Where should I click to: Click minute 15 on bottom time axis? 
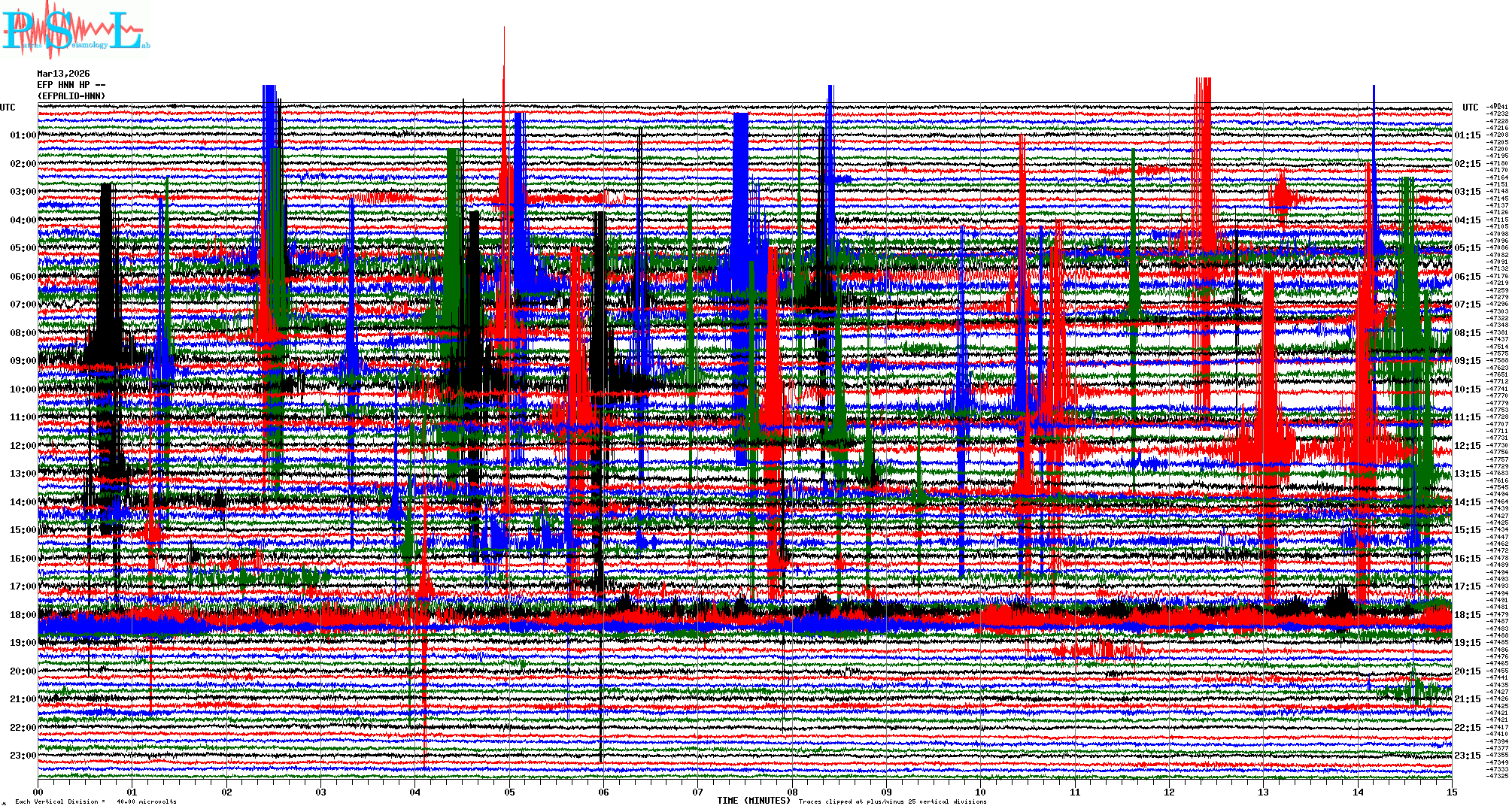point(1452,792)
